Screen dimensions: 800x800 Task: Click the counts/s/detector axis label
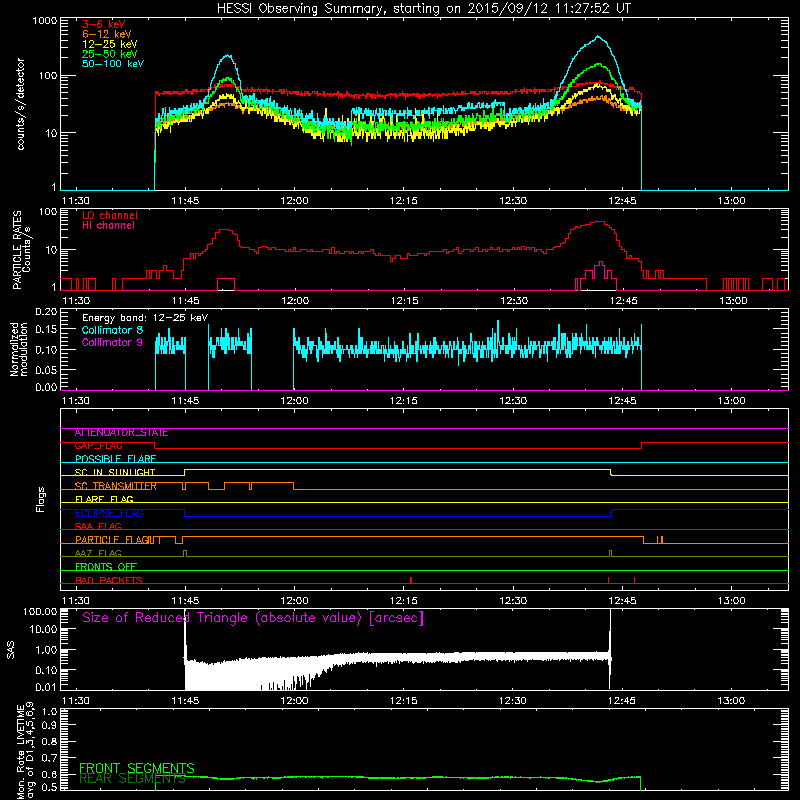[x=20, y=104]
